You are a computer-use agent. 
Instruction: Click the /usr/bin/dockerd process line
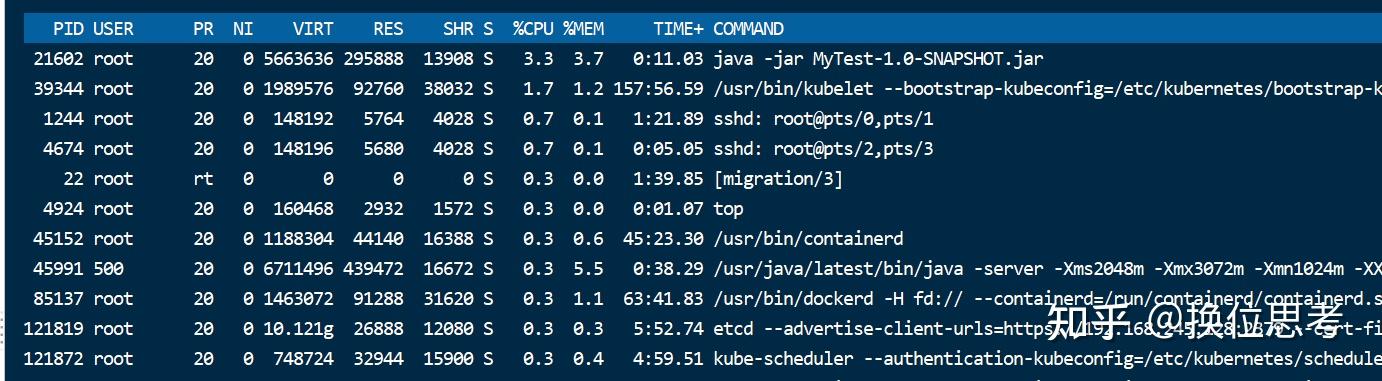click(x=702, y=299)
